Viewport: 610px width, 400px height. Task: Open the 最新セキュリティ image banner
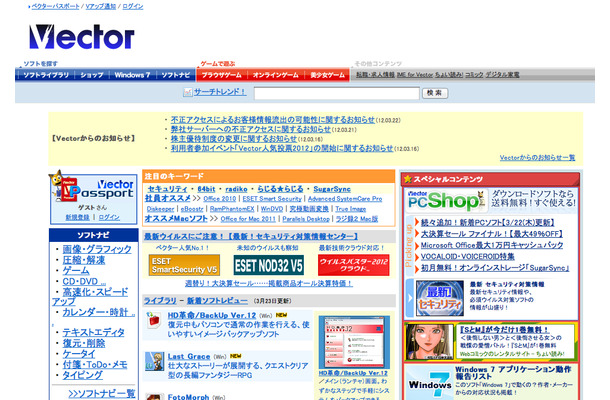tap(440, 298)
